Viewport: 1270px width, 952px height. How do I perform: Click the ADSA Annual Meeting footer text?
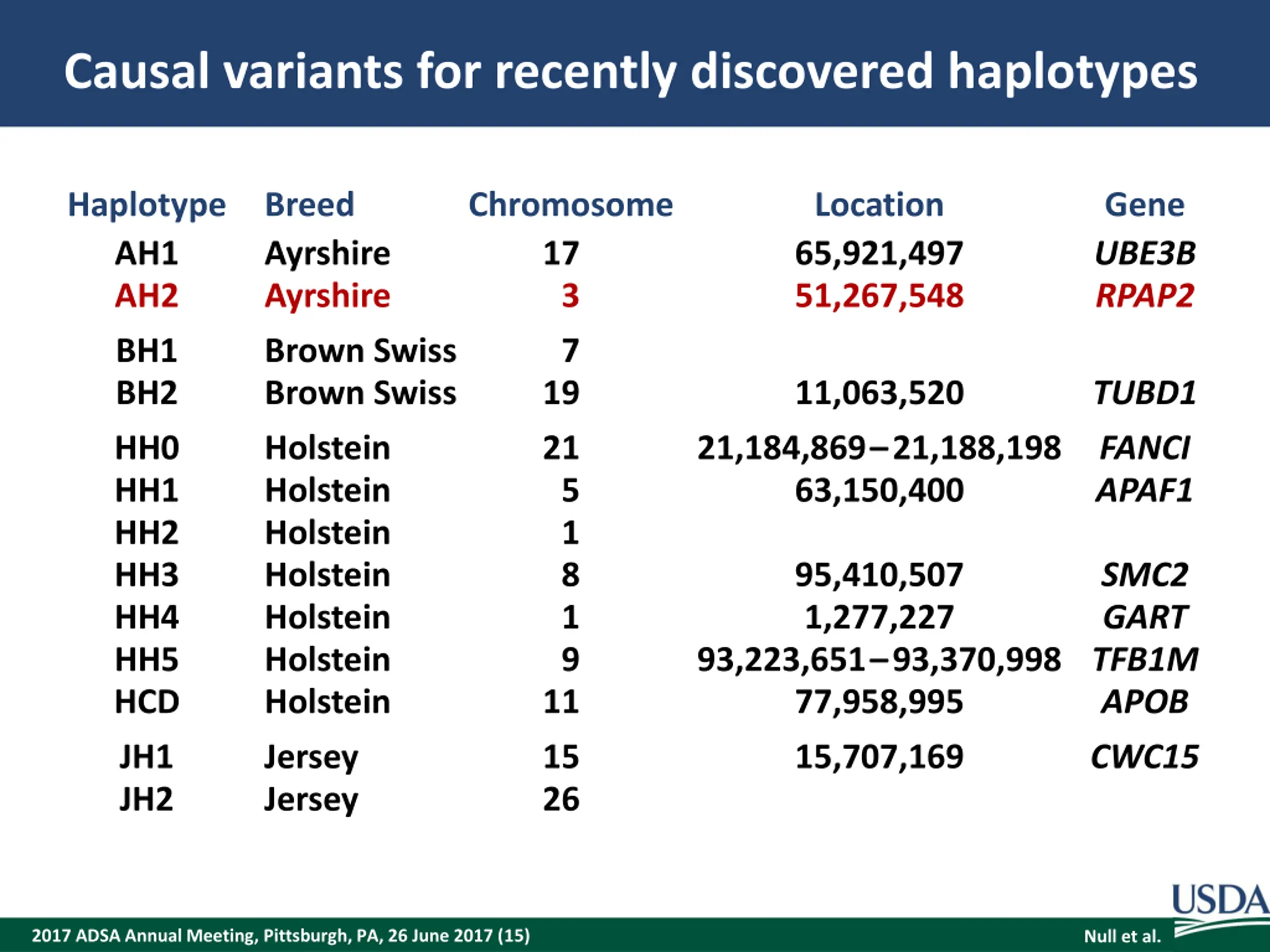pyautogui.click(x=281, y=936)
